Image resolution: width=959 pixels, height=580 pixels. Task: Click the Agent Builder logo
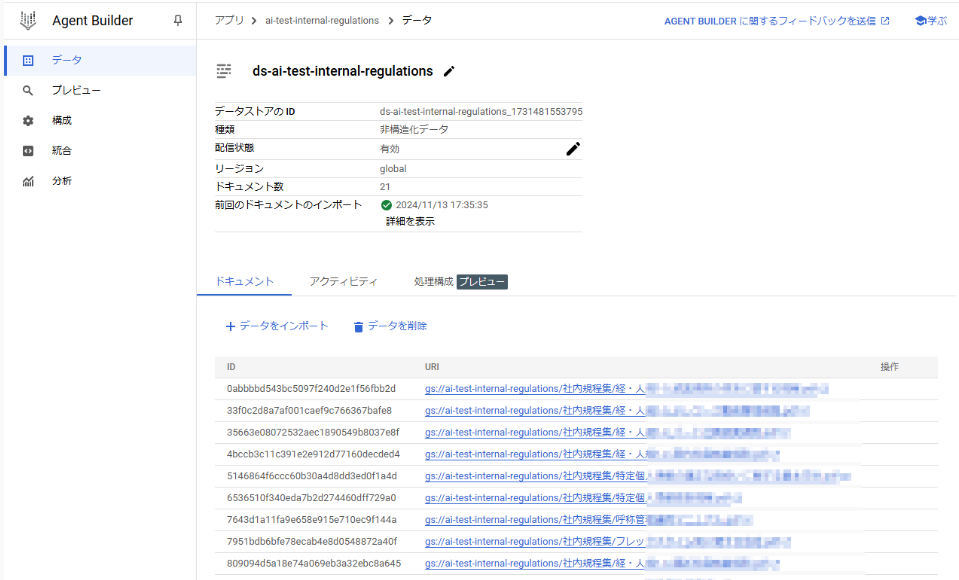click(27, 20)
